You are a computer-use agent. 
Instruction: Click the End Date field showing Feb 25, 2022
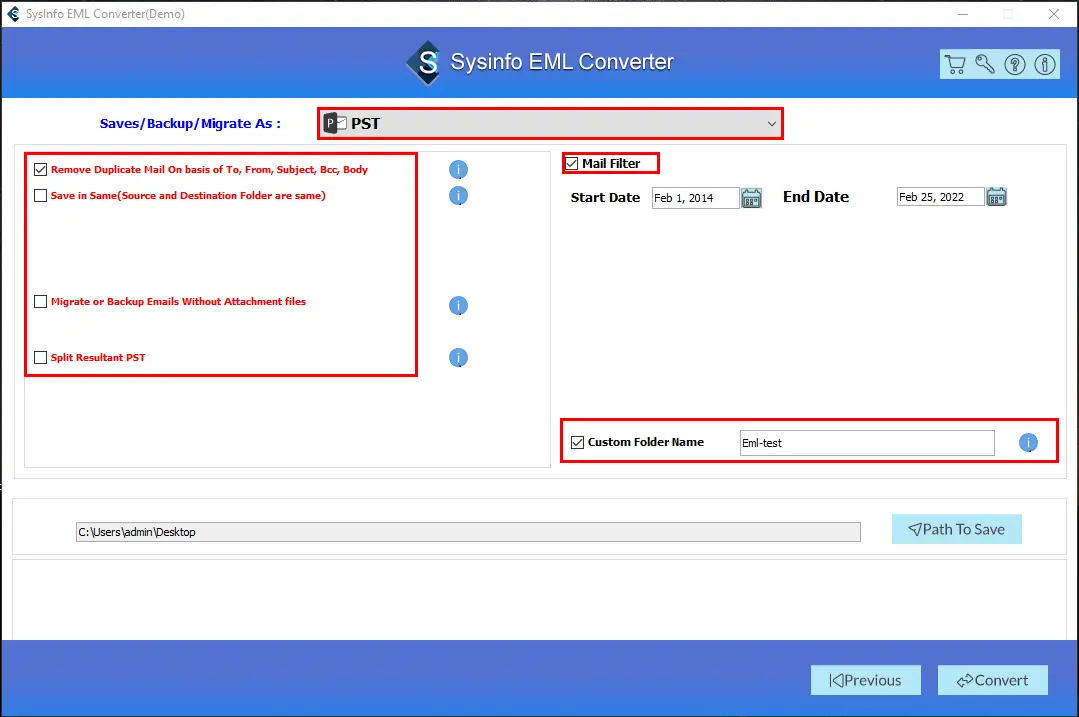[941, 197]
